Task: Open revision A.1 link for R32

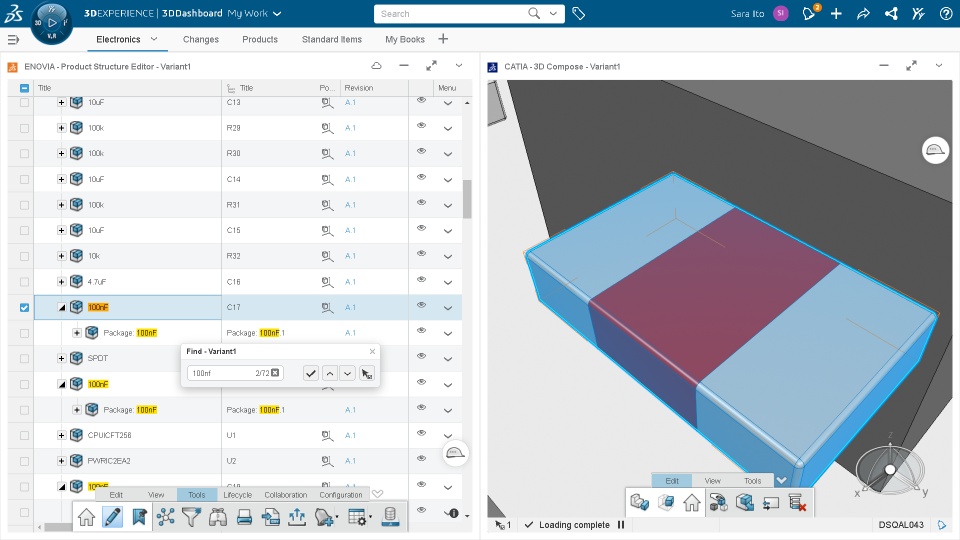Action: click(350, 256)
